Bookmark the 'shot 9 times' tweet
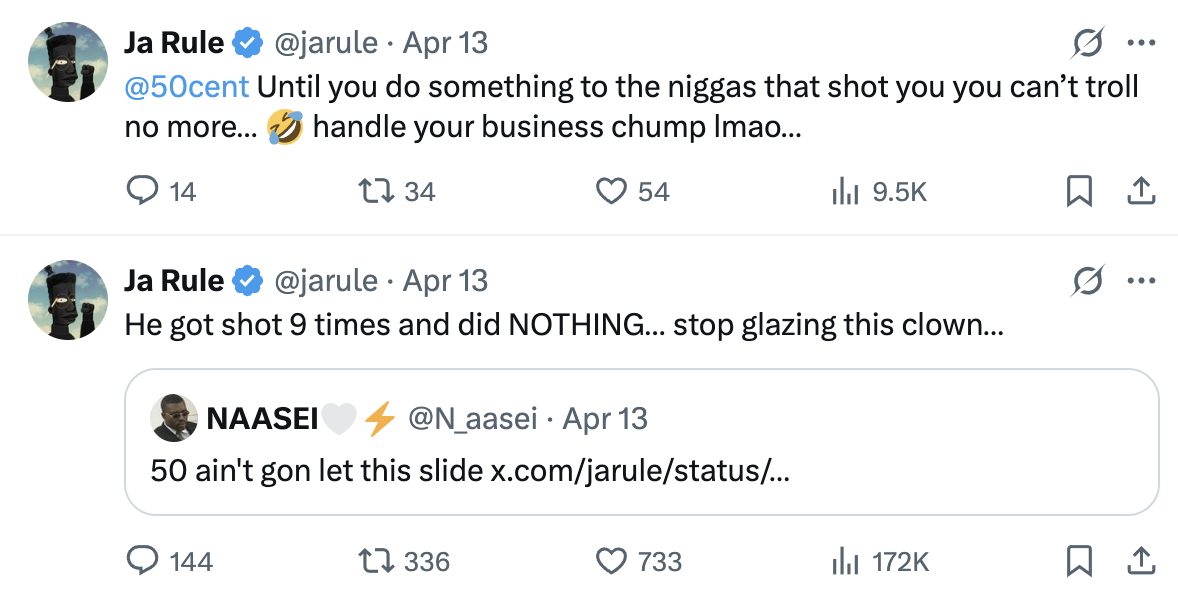Screen dimensions: 1178x602 [1079, 561]
